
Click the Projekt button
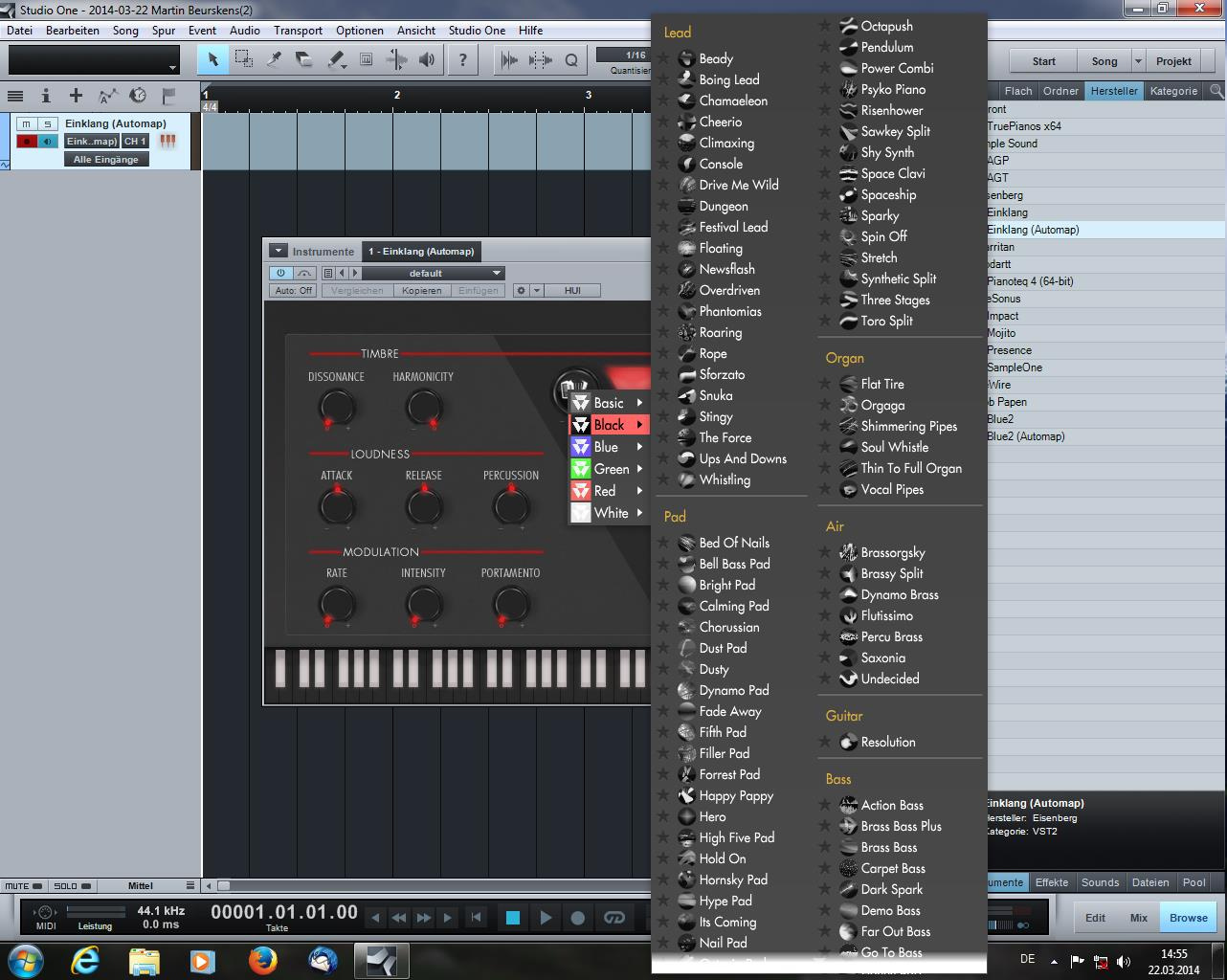1173,61
